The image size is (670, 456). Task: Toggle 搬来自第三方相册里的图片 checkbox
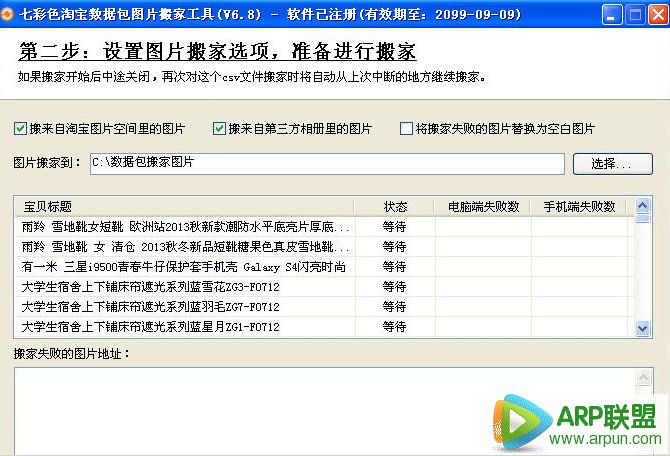(x=219, y=129)
